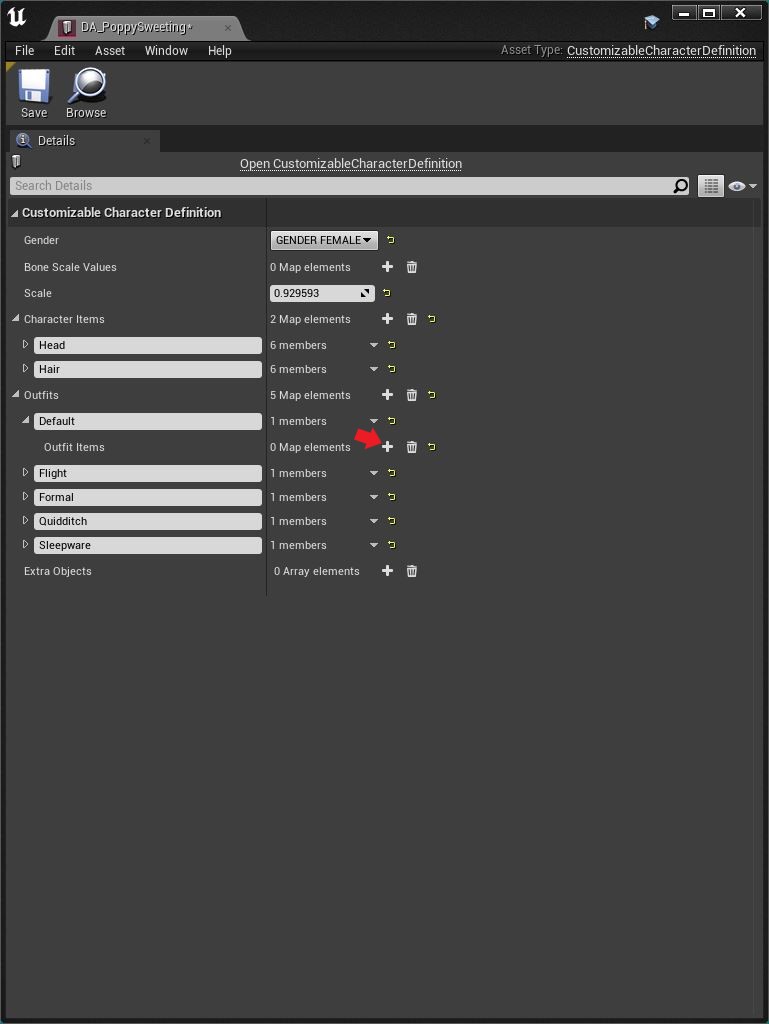Clear Extra Objects with trash icon

pyautogui.click(x=412, y=571)
